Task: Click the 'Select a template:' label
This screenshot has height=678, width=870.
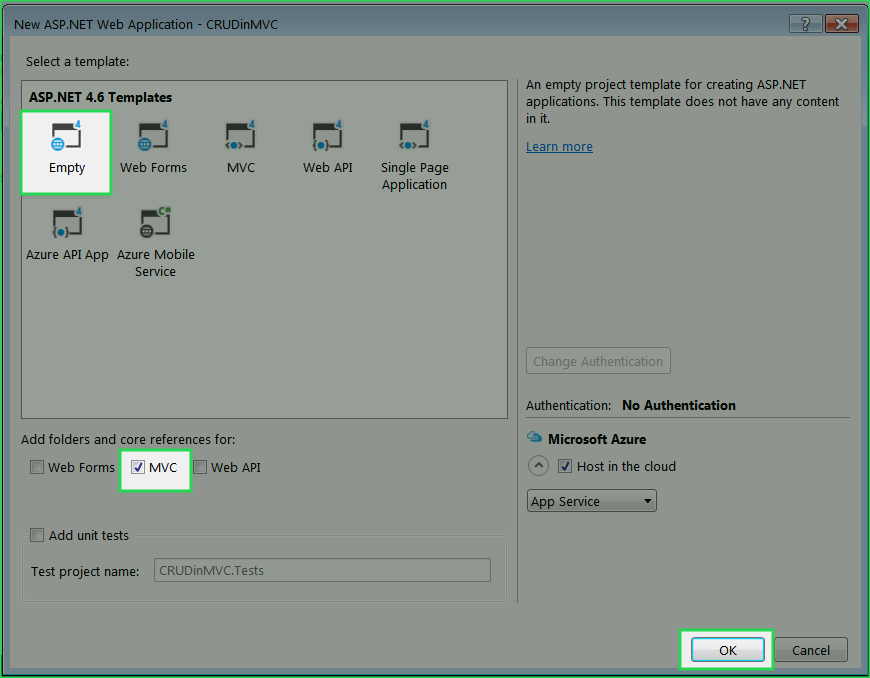Action: [78, 62]
